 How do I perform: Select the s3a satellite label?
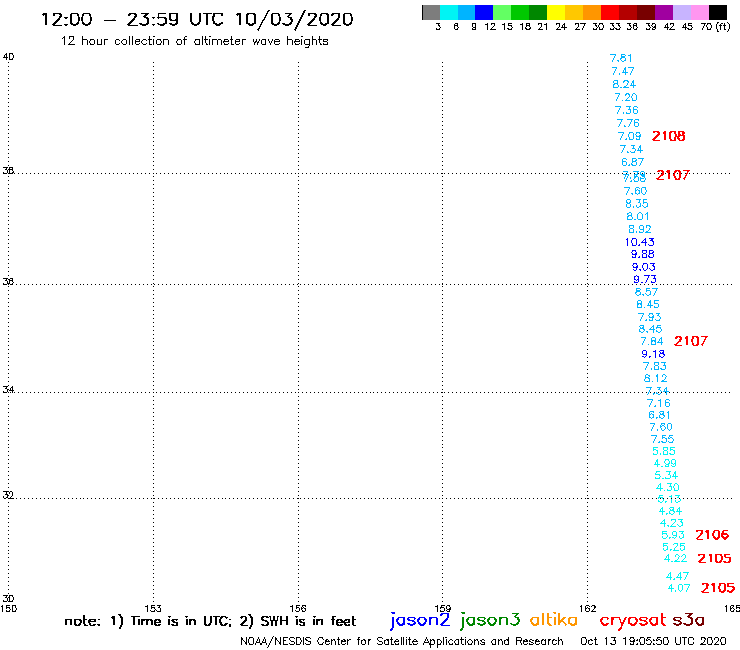point(688,620)
